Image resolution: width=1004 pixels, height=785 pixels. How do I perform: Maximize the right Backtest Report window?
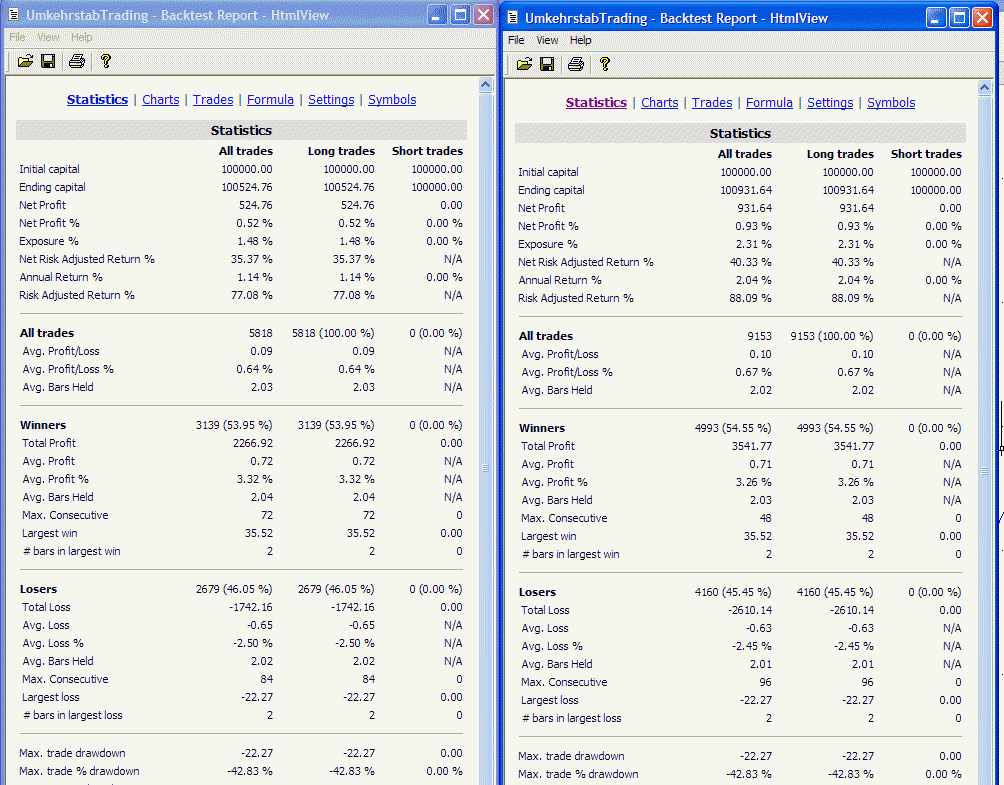(959, 18)
